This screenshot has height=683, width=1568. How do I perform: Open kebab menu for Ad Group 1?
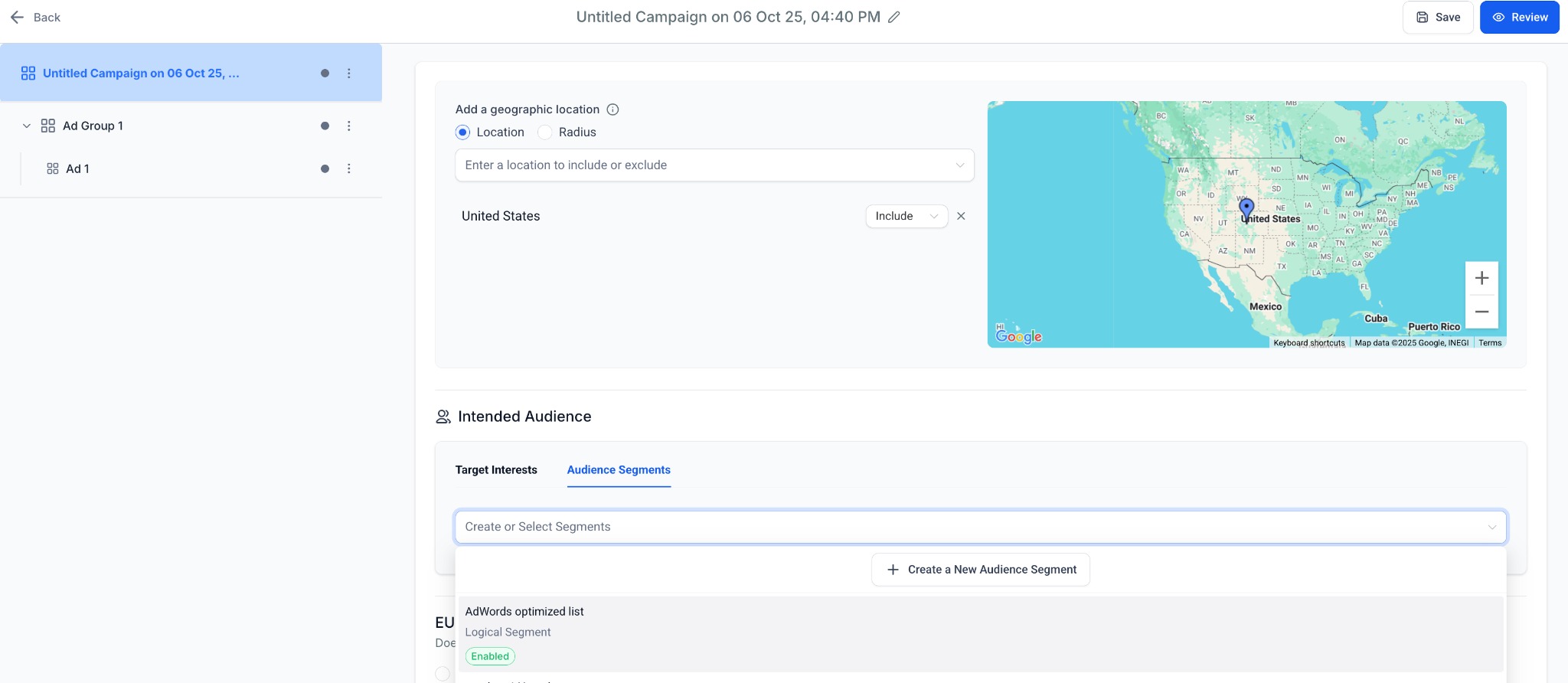coord(349,126)
